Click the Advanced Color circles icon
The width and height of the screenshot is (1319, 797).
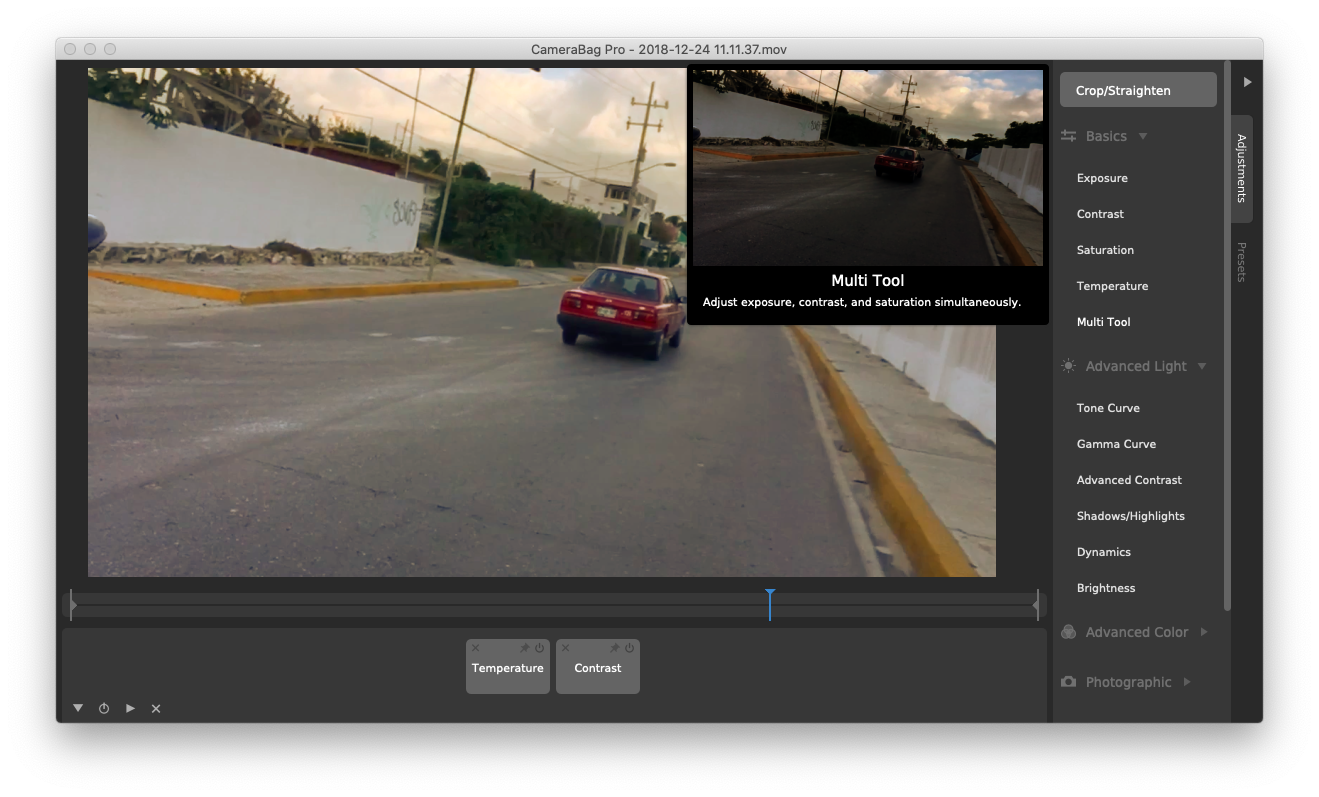pyautogui.click(x=1069, y=632)
